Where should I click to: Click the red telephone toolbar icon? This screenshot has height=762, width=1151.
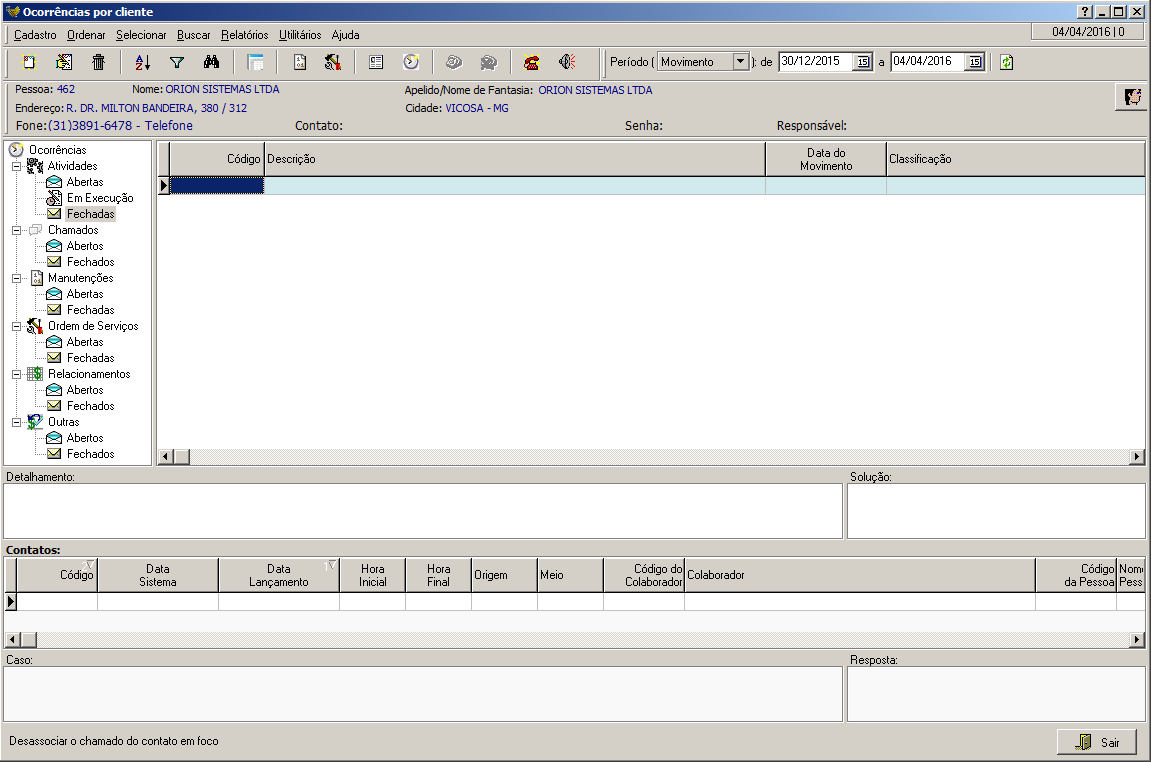coord(532,62)
